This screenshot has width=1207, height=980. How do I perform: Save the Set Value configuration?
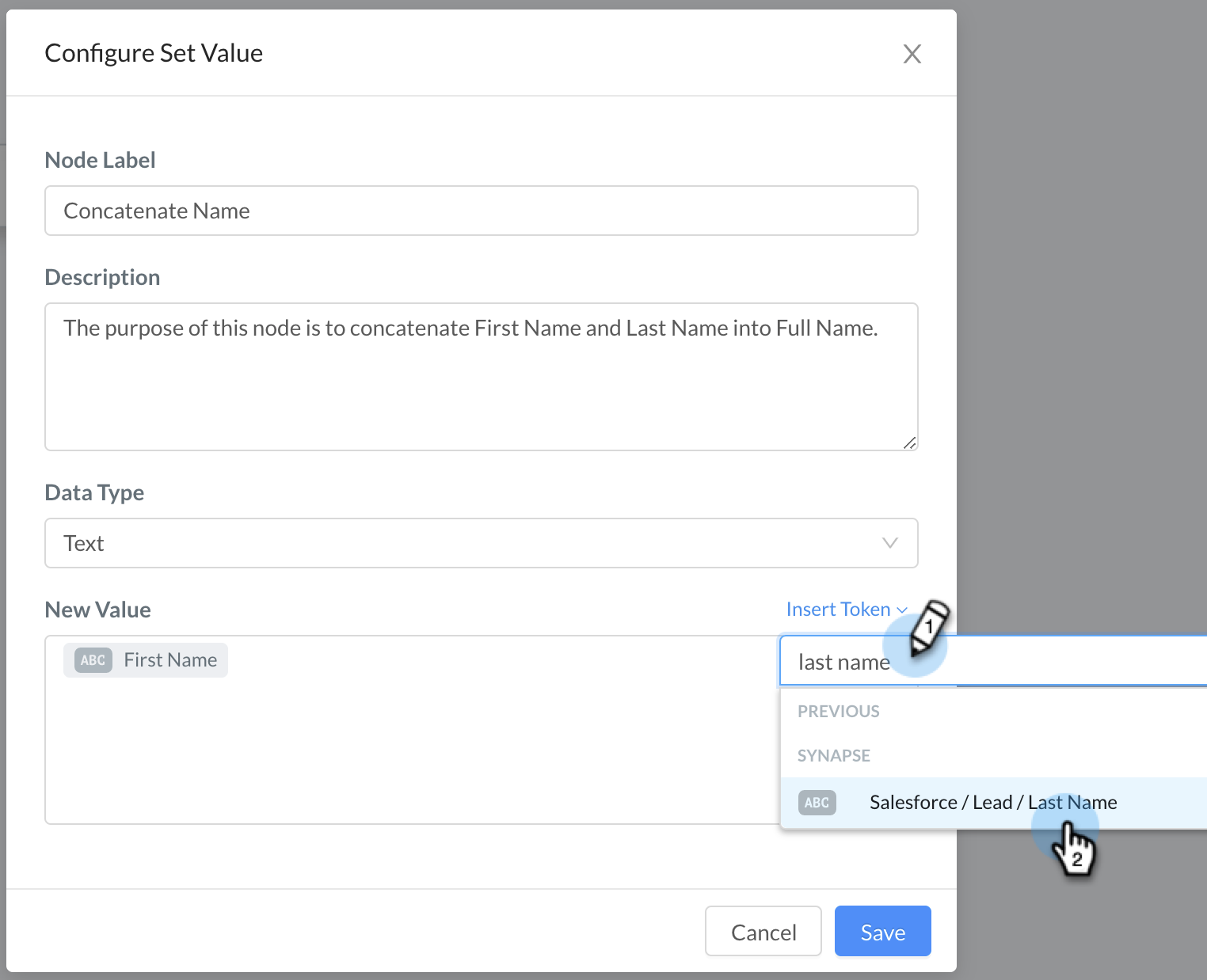[x=883, y=932]
